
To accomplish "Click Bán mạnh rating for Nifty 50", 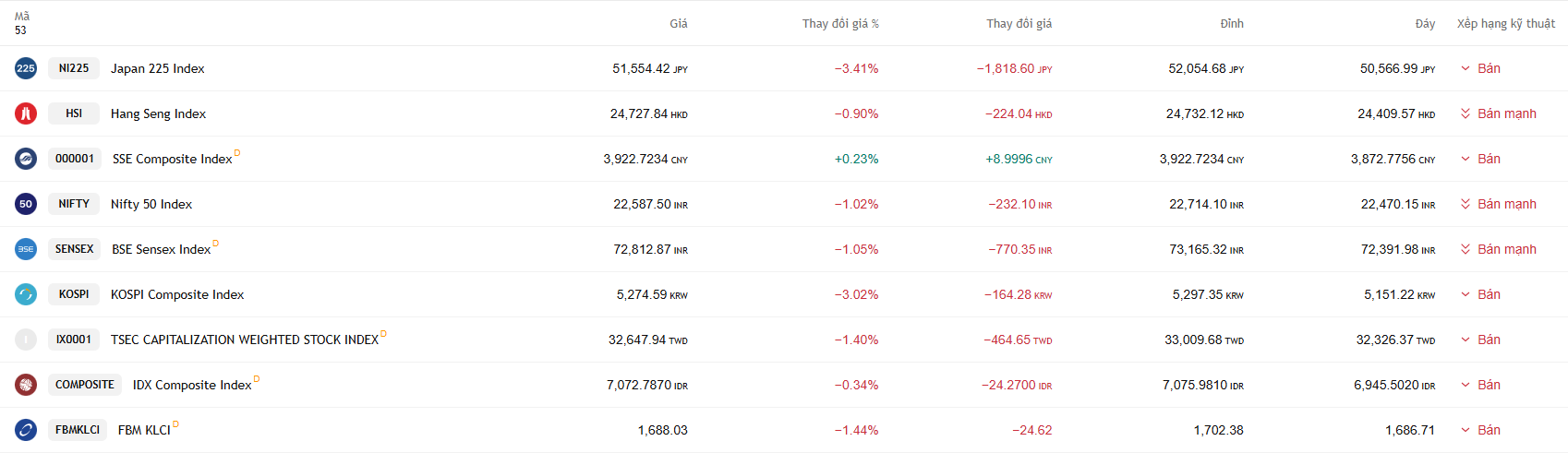I will 1506,204.
